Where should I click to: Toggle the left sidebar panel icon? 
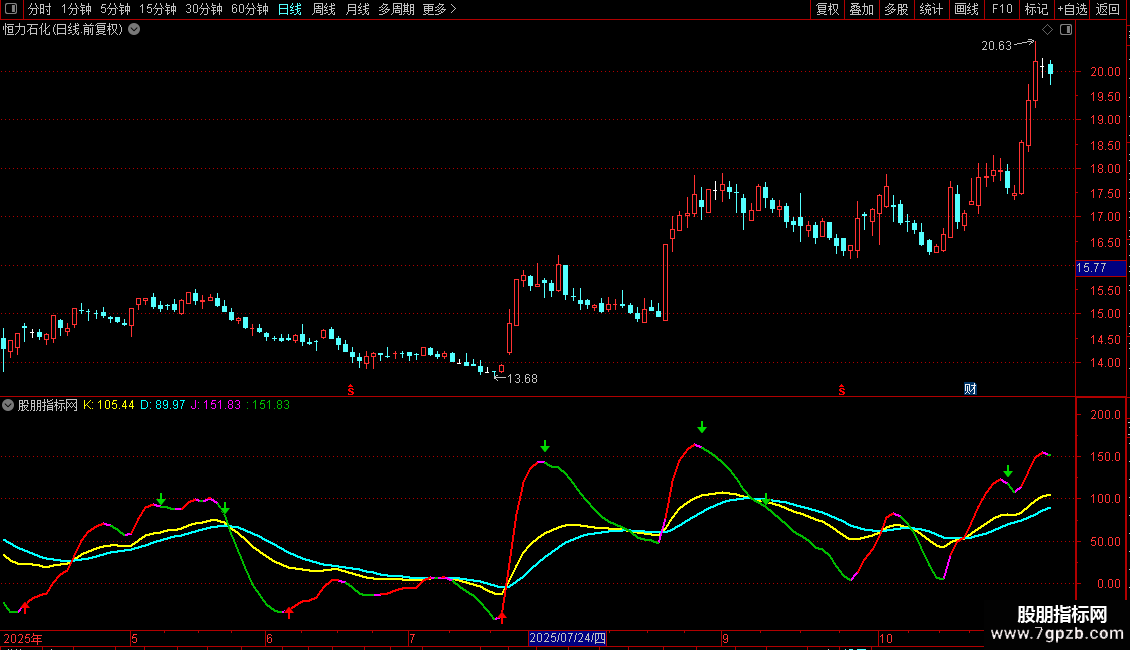[x=9, y=9]
